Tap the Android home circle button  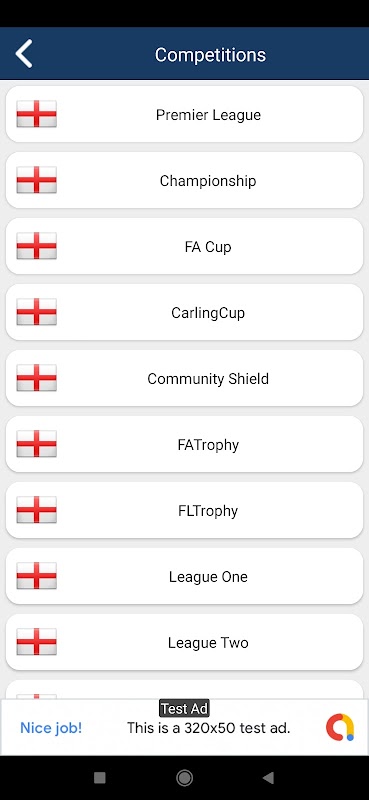pyautogui.click(x=184, y=778)
